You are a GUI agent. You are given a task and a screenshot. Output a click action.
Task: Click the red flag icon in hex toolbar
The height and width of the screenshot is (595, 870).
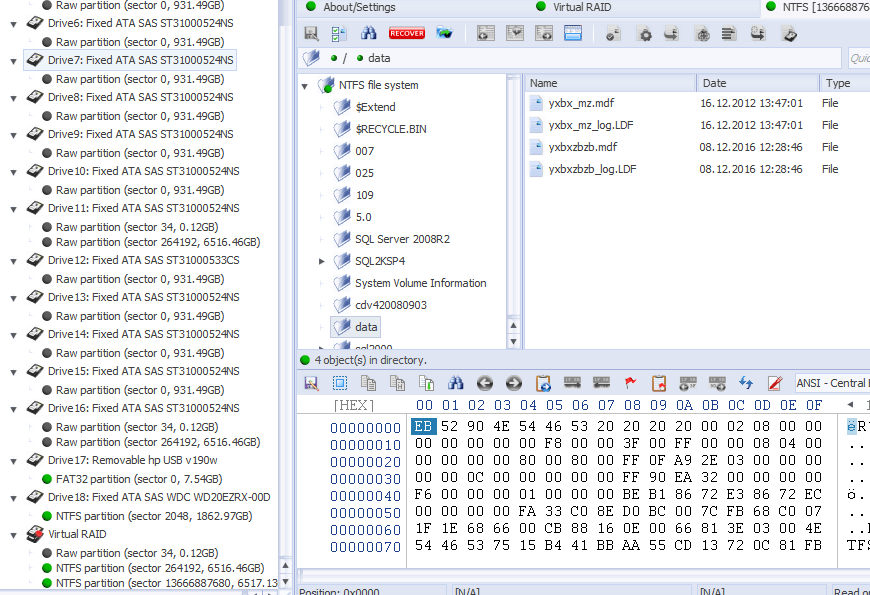(x=630, y=383)
